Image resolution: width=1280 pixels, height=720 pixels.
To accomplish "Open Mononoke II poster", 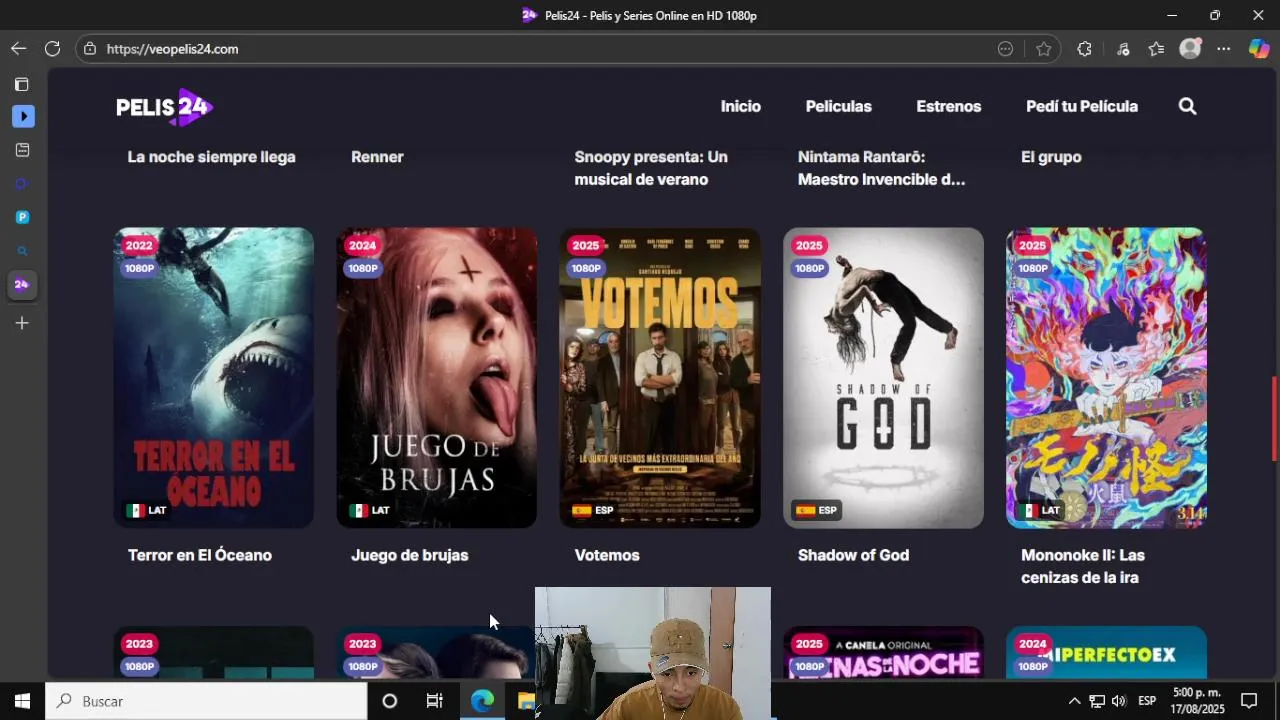I will [x=1106, y=378].
